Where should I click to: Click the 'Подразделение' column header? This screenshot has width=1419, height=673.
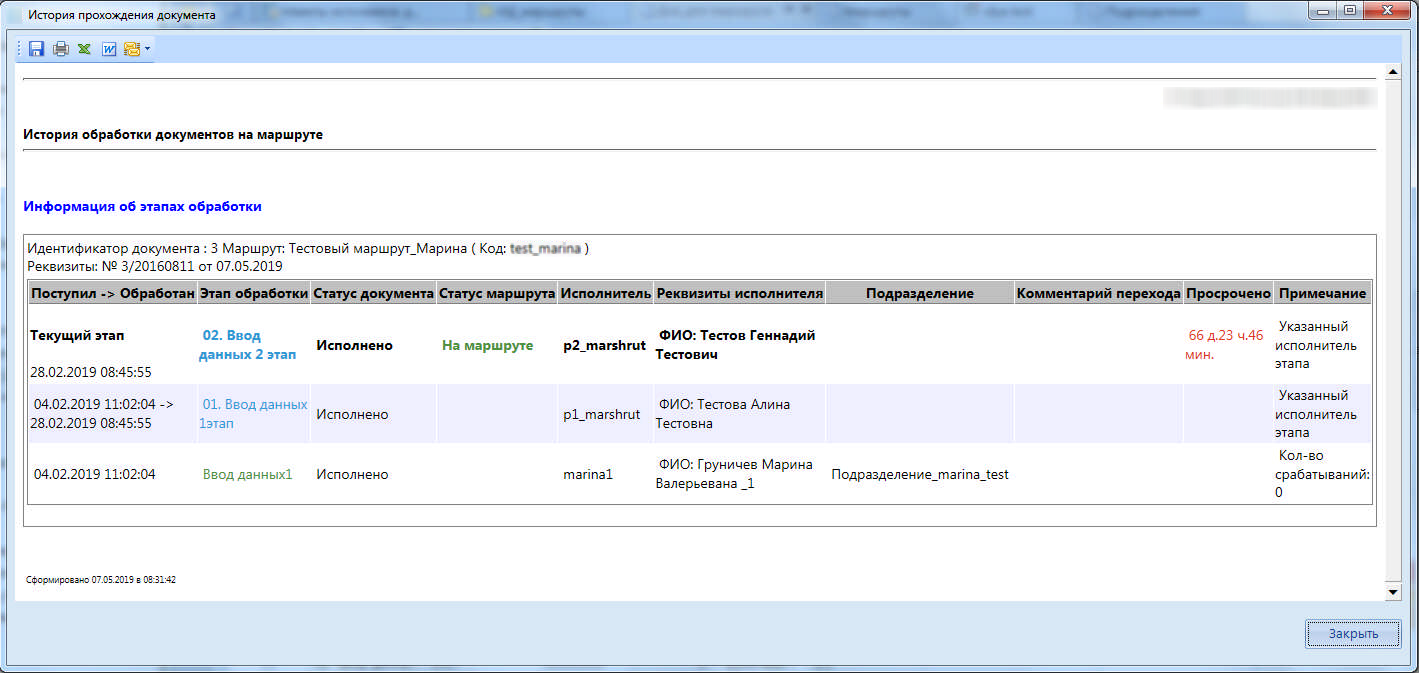[919, 293]
